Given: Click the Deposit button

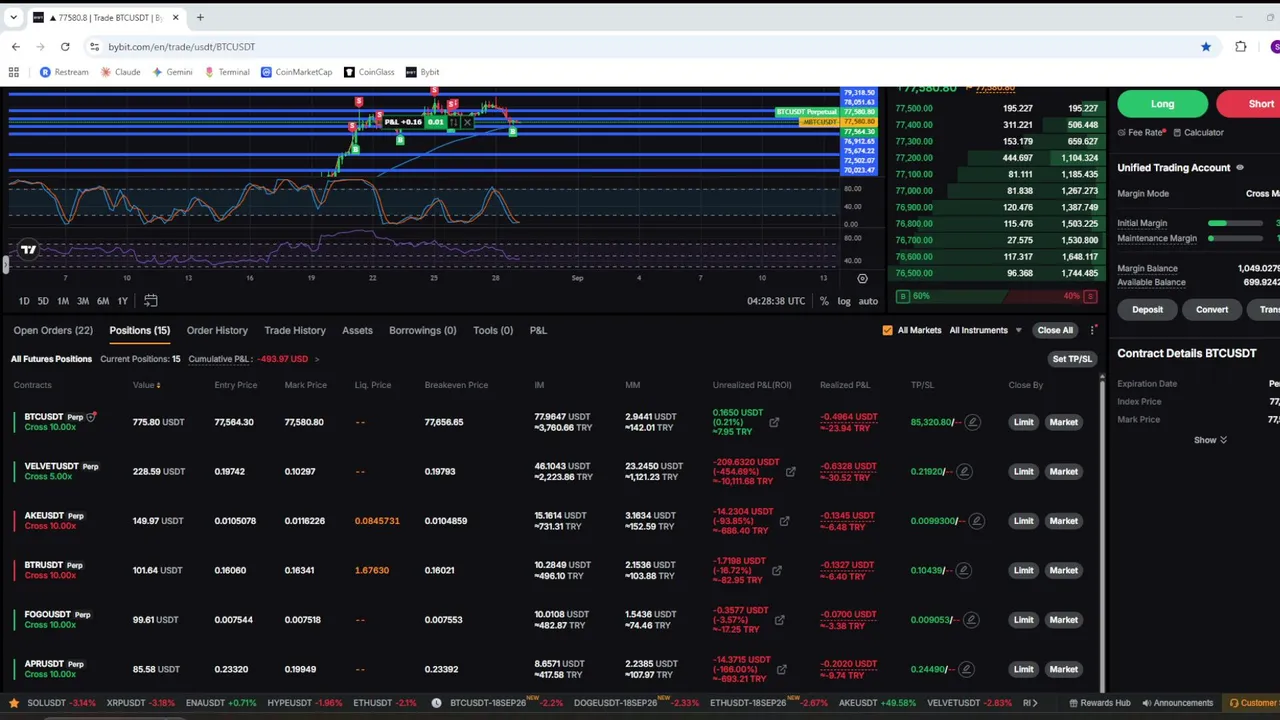Looking at the screenshot, I should pyautogui.click(x=1147, y=310).
